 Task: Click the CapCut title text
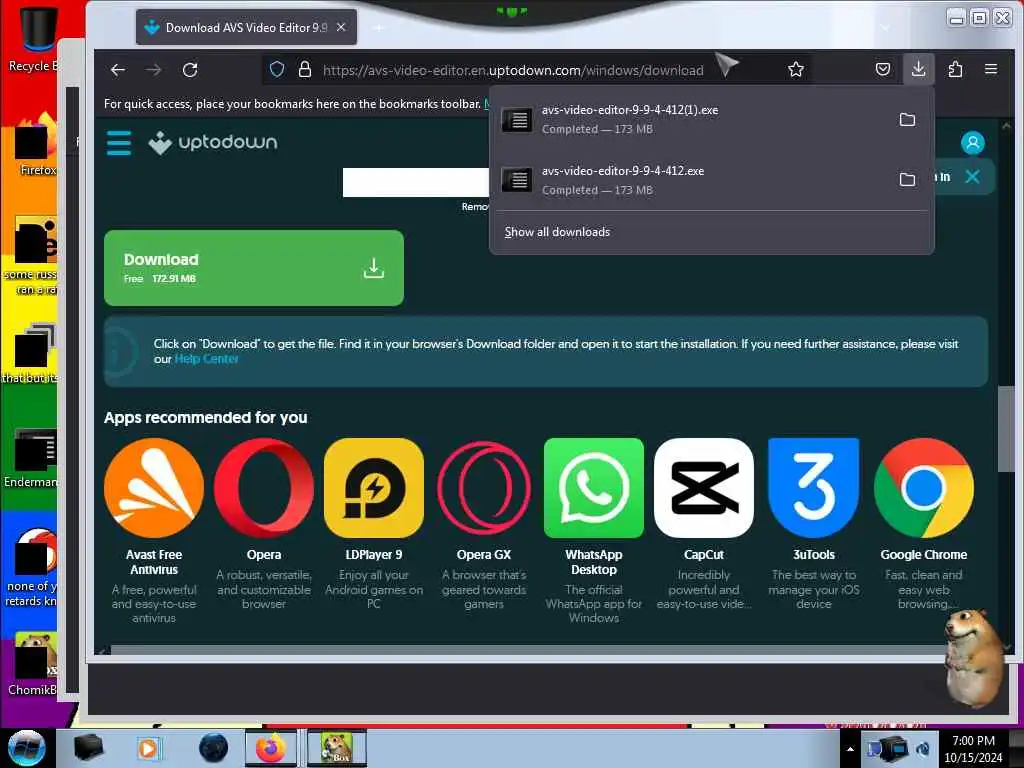[x=703, y=554]
